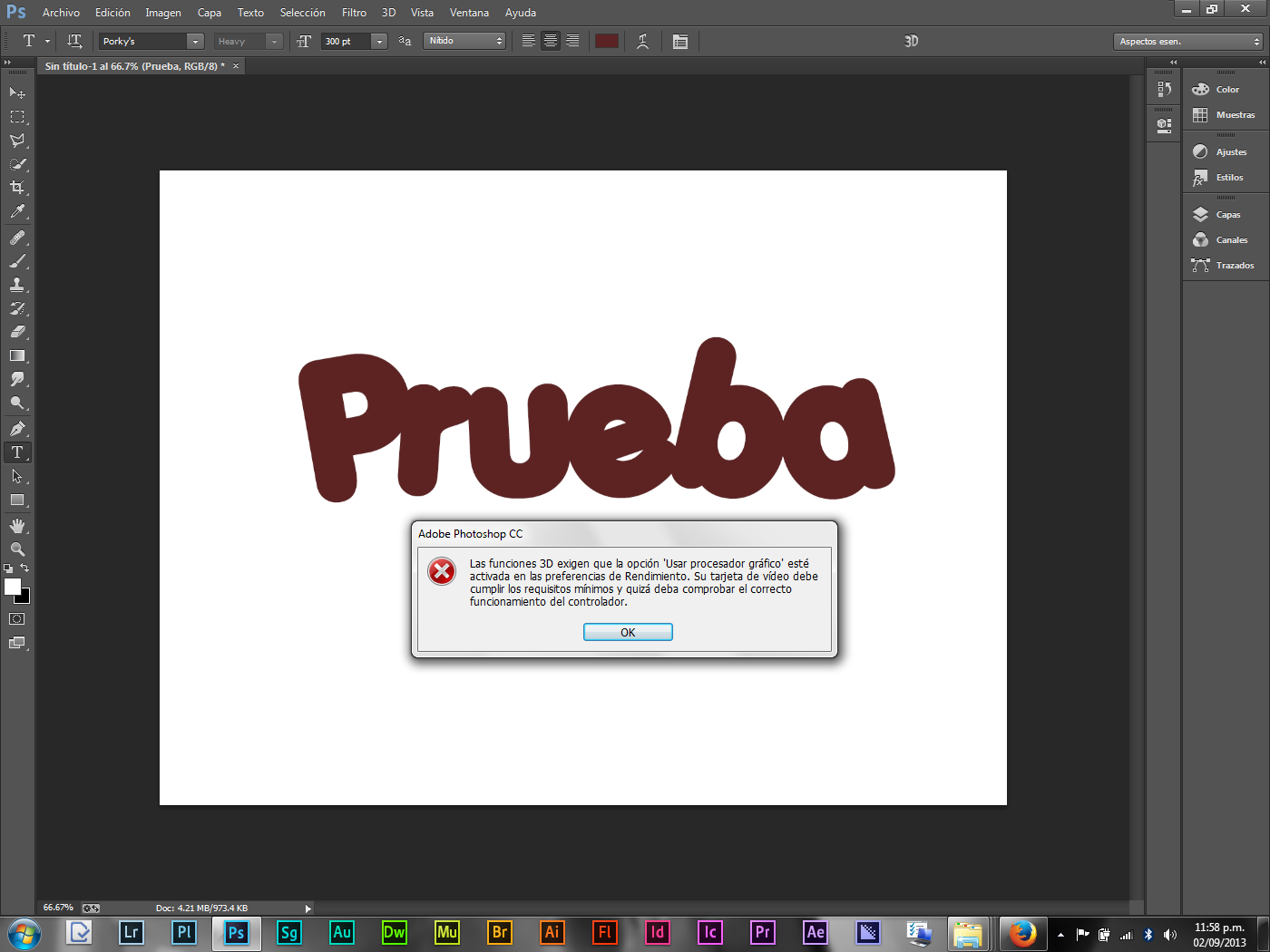The image size is (1270, 952).
Task: Expand the collapsed right panel dock
Action: 1263,62
